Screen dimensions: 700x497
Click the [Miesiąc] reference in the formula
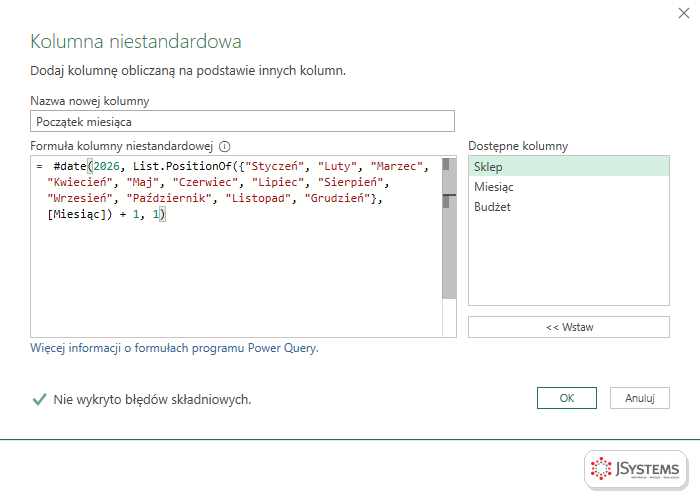[76, 214]
